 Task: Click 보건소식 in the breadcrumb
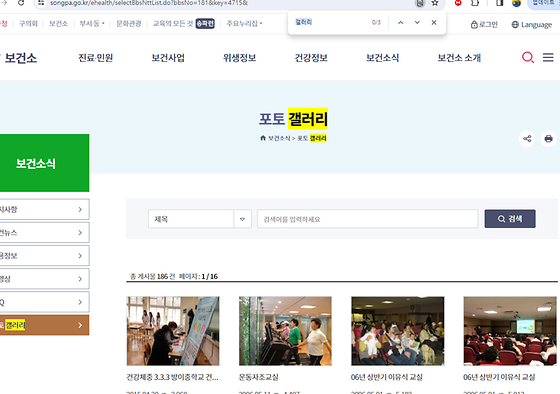tap(279, 138)
